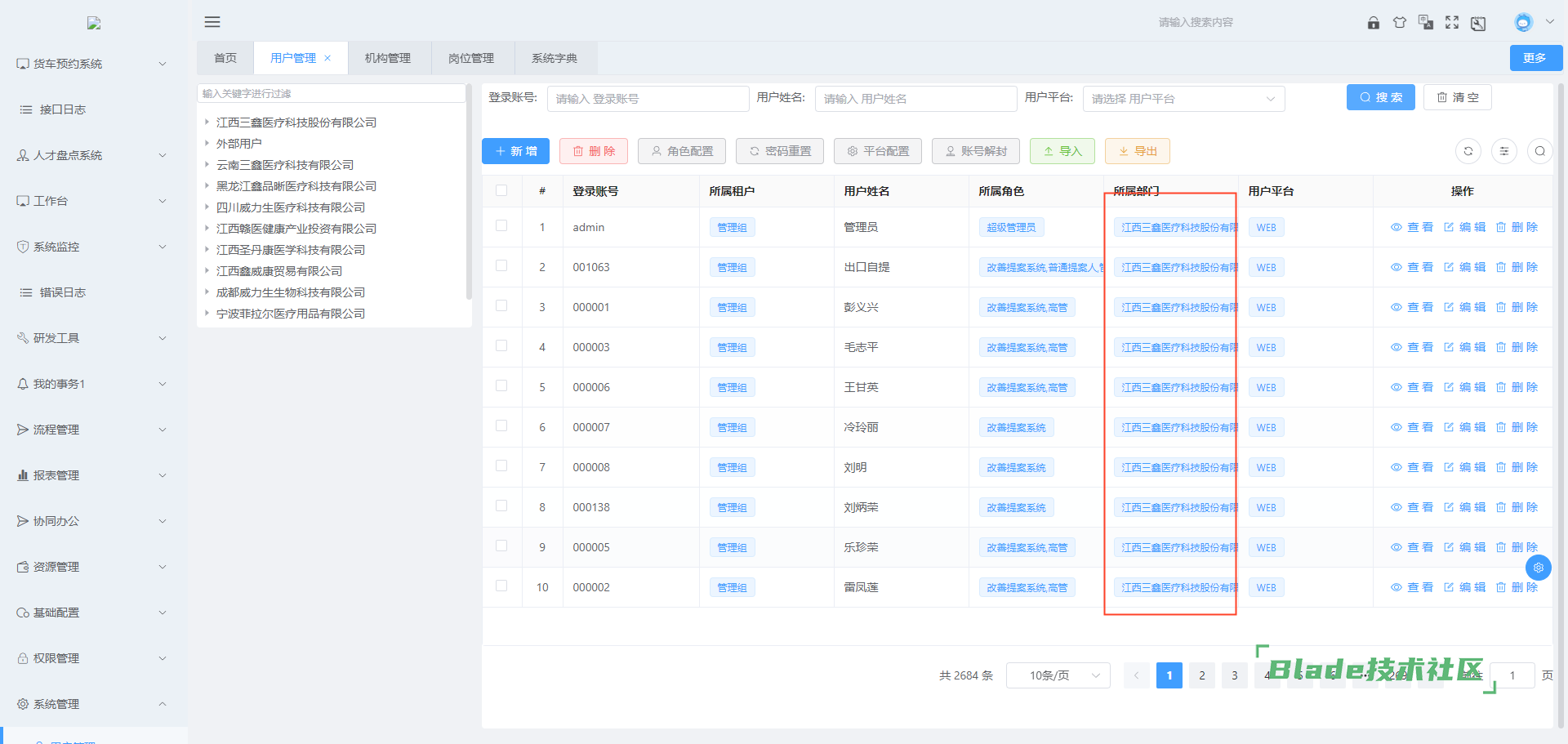This screenshot has height=744, width=1568.
Task: Expand 江西三鑫医疗科技股份有限公司 tree node
Action: 207,122
